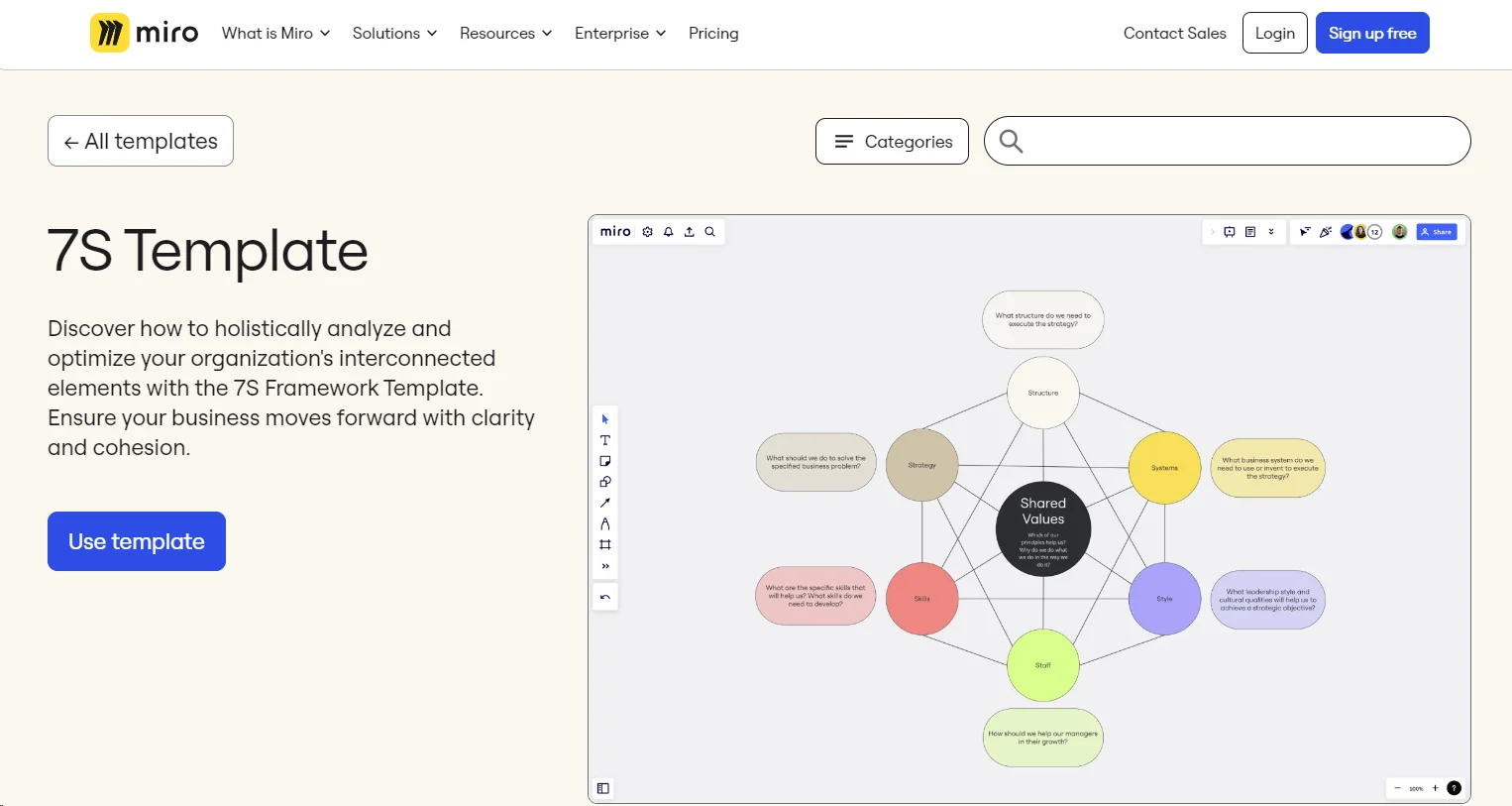1512x806 pixels.
Task: Pick the Text tool
Action: tap(605, 440)
